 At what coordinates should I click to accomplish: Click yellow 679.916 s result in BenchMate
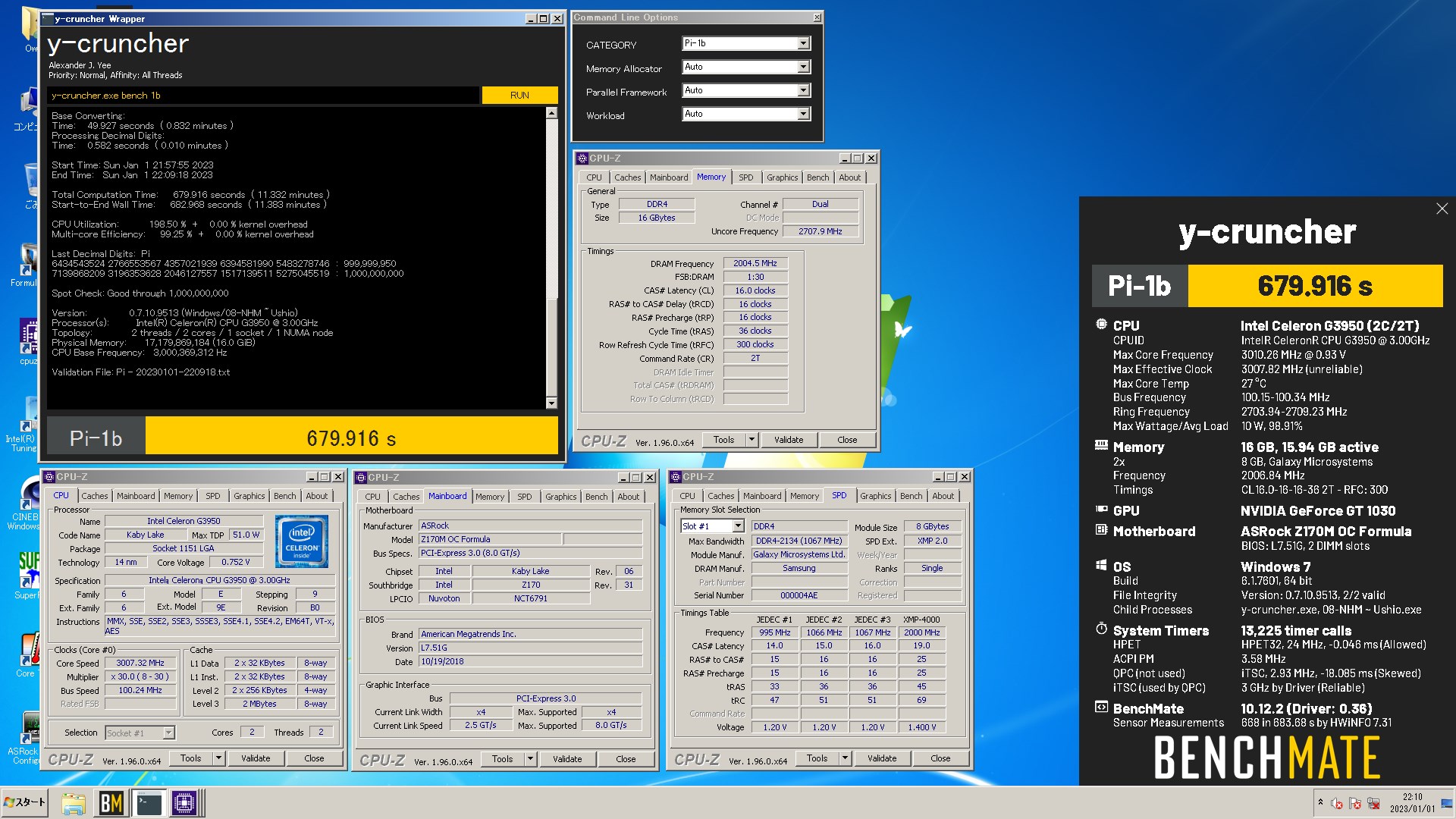[1315, 286]
